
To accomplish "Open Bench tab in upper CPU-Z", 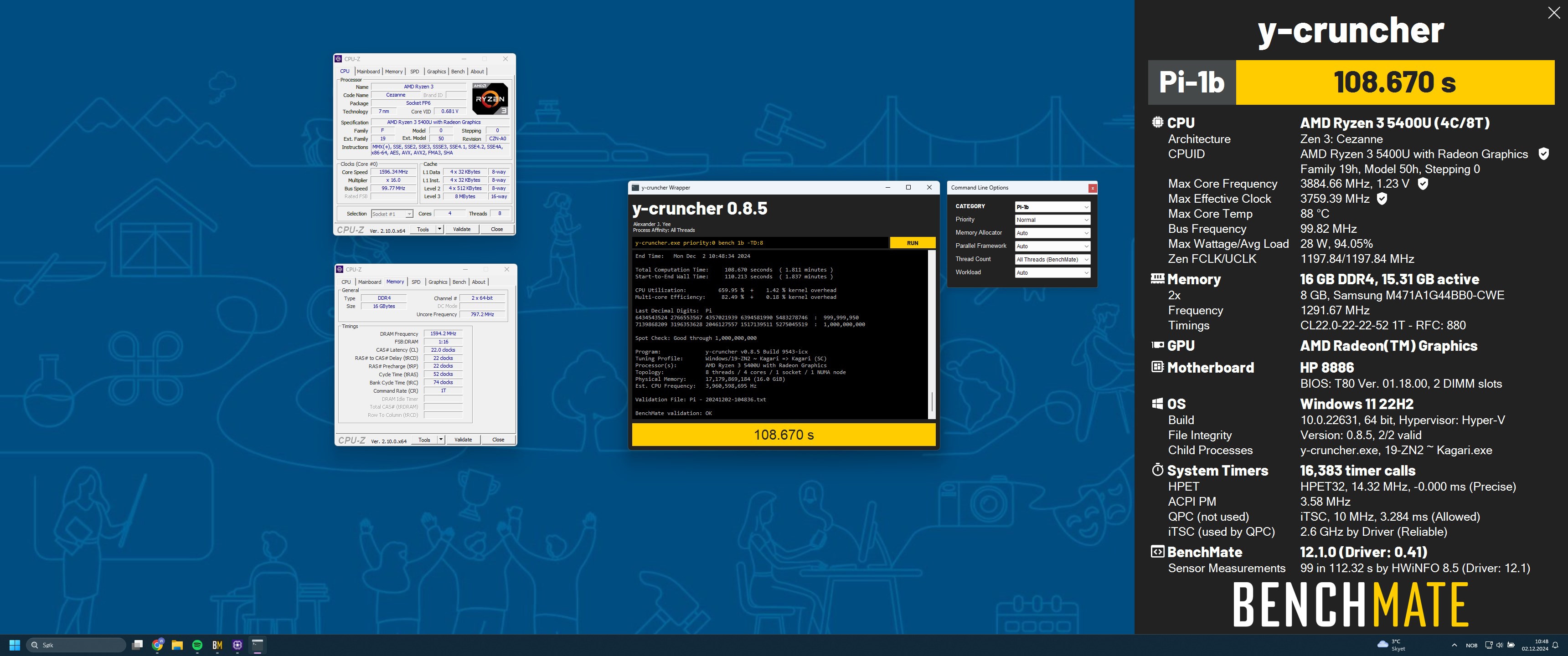I will coord(458,72).
